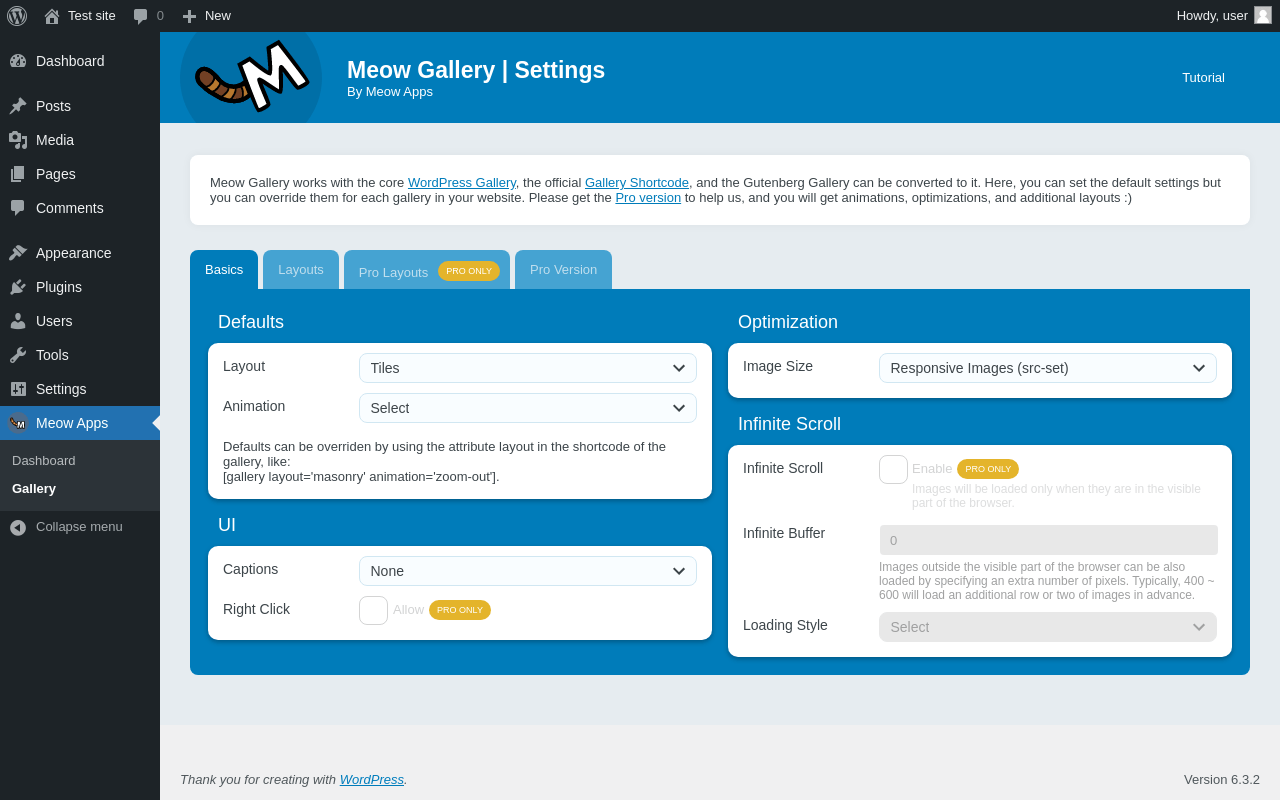Enable the Infinite Scroll checkbox
Screen dimensions: 1280x800
tap(893, 469)
